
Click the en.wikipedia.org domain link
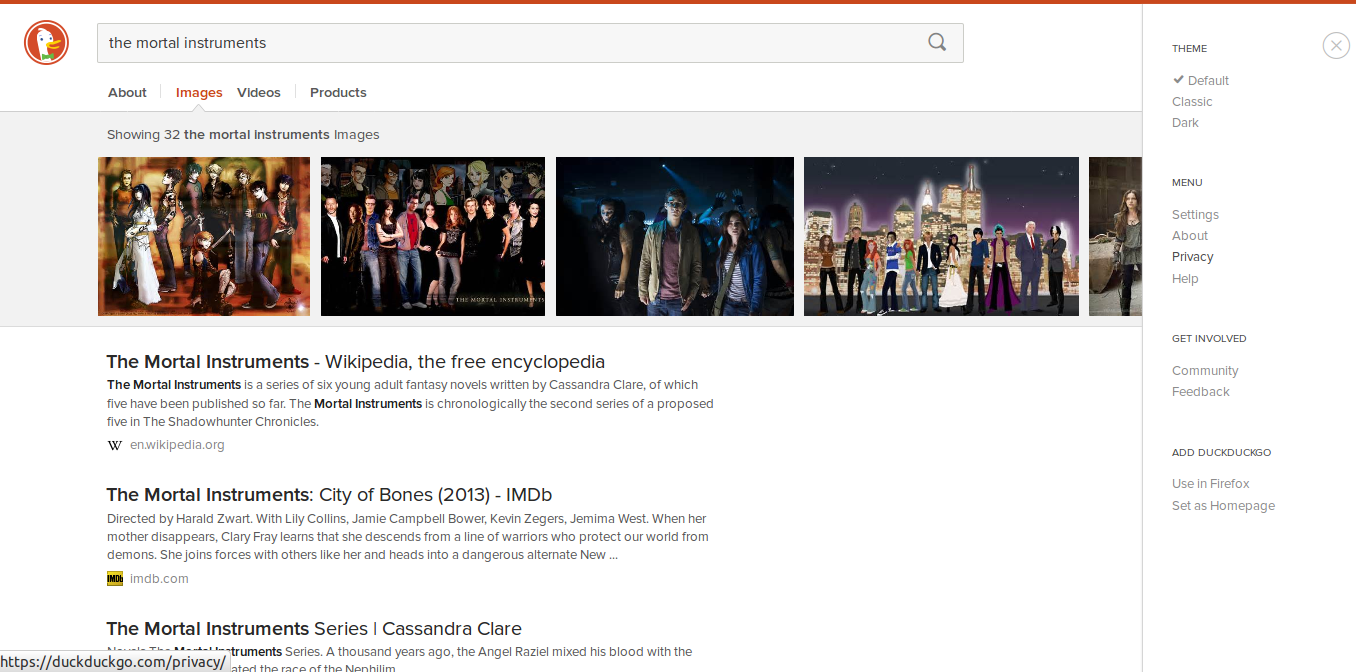(x=177, y=445)
